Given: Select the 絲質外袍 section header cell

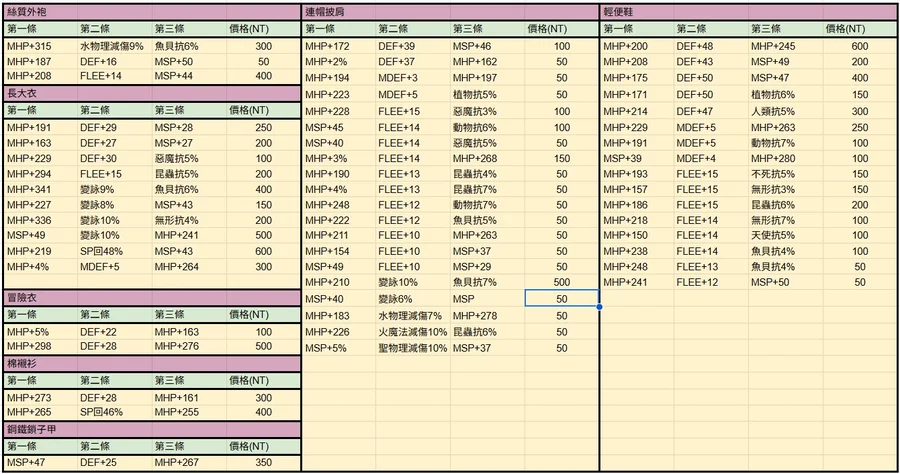Looking at the screenshot, I should [x=40, y=12].
